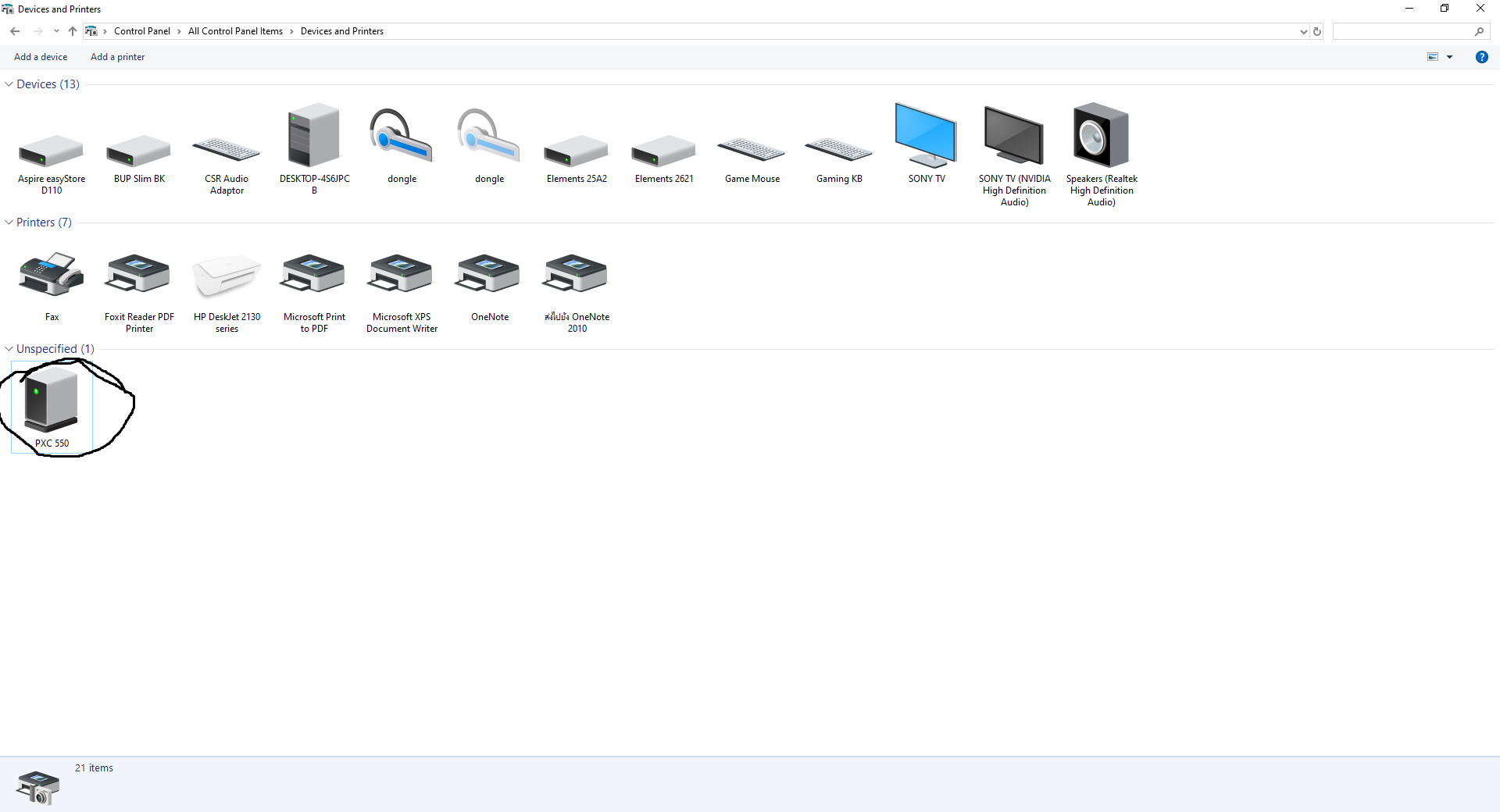Screen dimensions: 1500x812
Task: Expand the arrow before Control Panel breadcrumb
Action: point(105,31)
